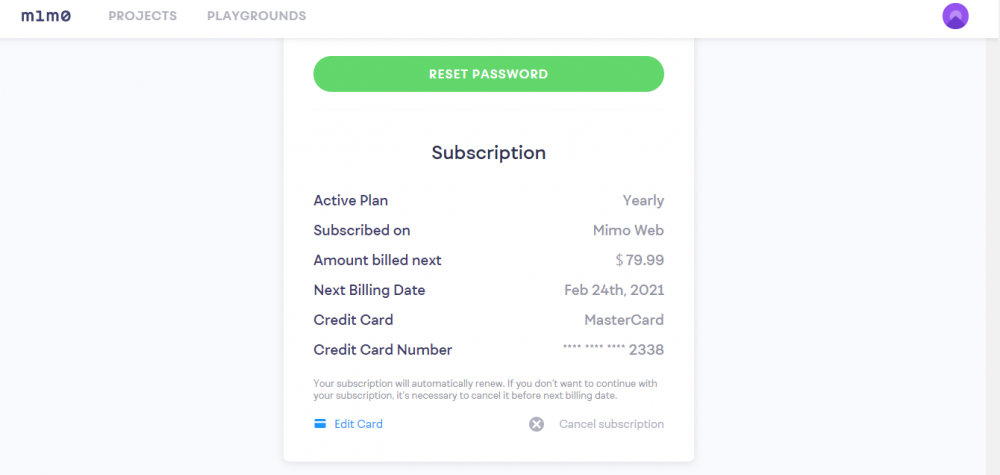Click the MasterCard value
Viewport: 1000px width, 475px height.
tap(624, 320)
